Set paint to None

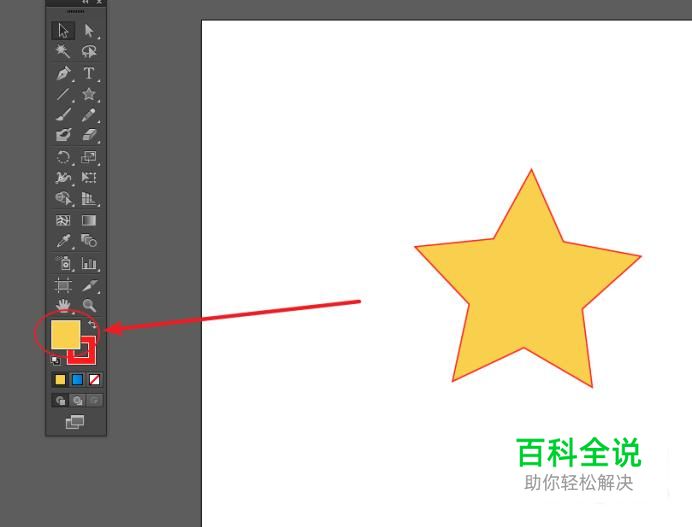tap(94, 380)
